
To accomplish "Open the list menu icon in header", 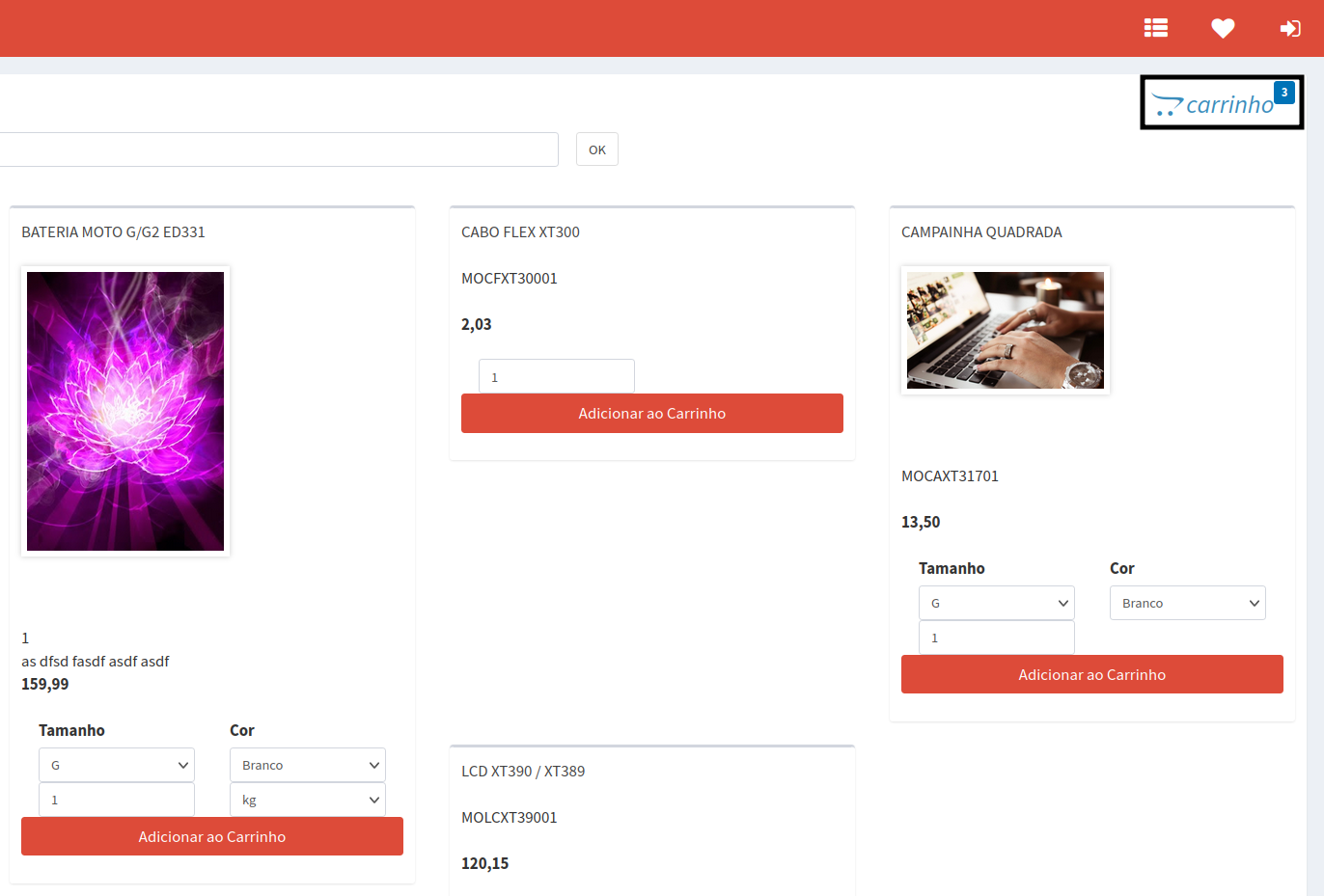I will click(x=1155, y=28).
